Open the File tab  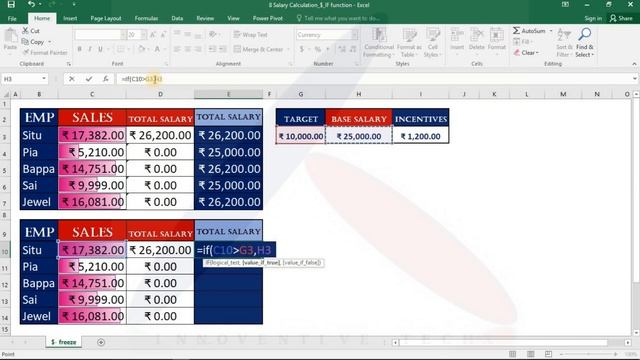coord(12,18)
